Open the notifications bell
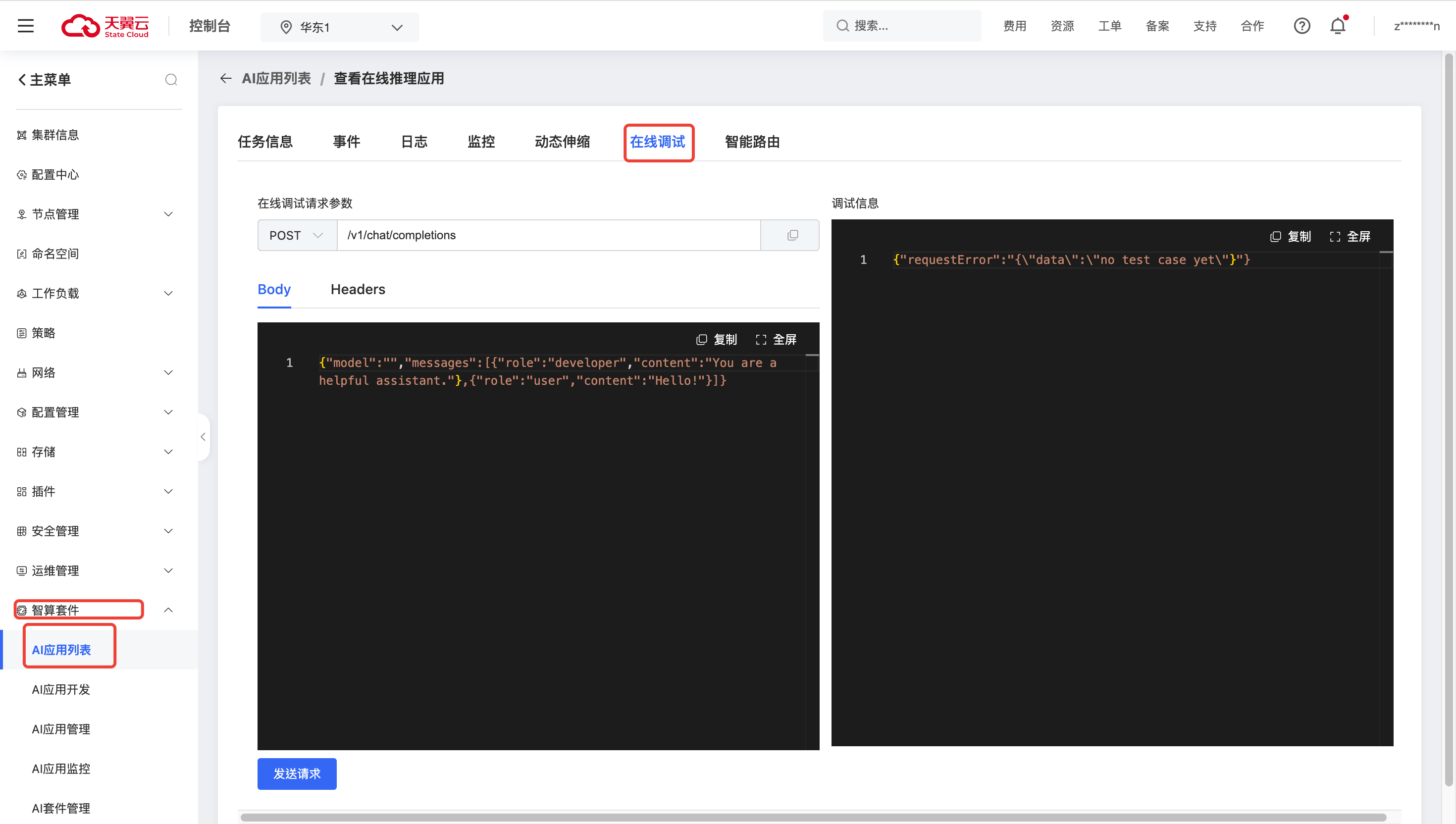The height and width of the screenshot is (824, 1456). 1338,26
